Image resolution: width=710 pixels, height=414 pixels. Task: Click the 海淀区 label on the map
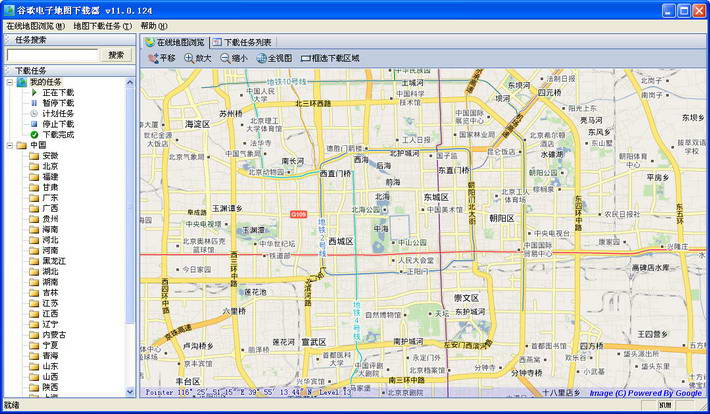(x=197, y=124)
